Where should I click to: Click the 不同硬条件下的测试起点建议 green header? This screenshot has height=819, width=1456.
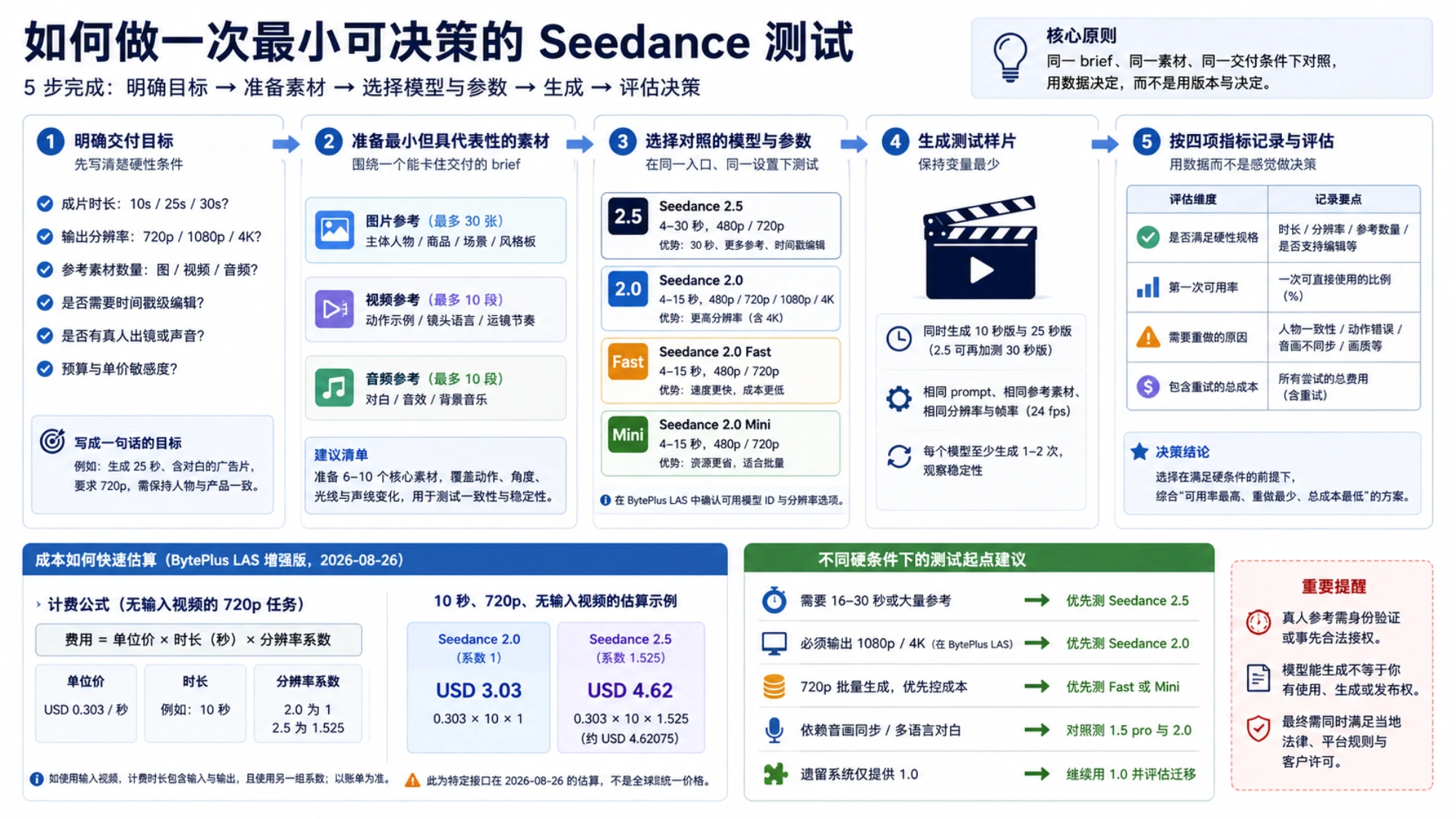pos(979,558)
